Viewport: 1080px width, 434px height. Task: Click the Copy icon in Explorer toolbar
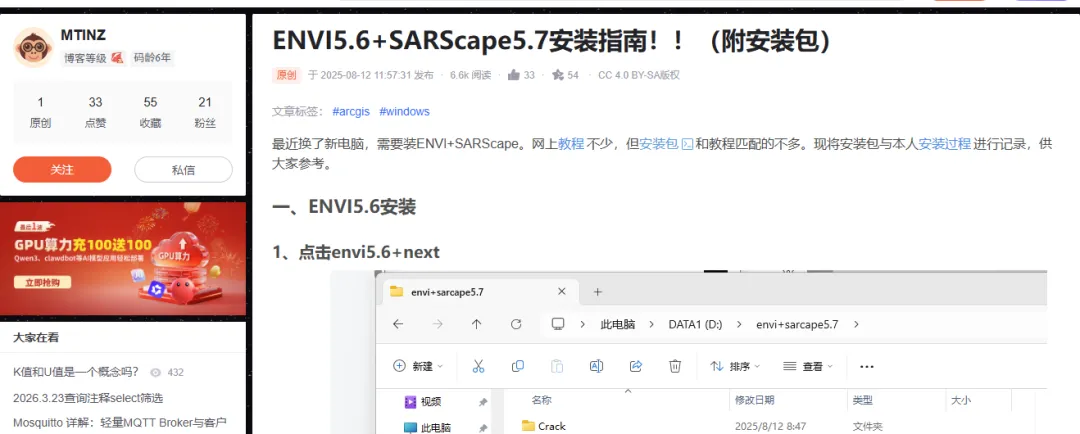point(518,366)
